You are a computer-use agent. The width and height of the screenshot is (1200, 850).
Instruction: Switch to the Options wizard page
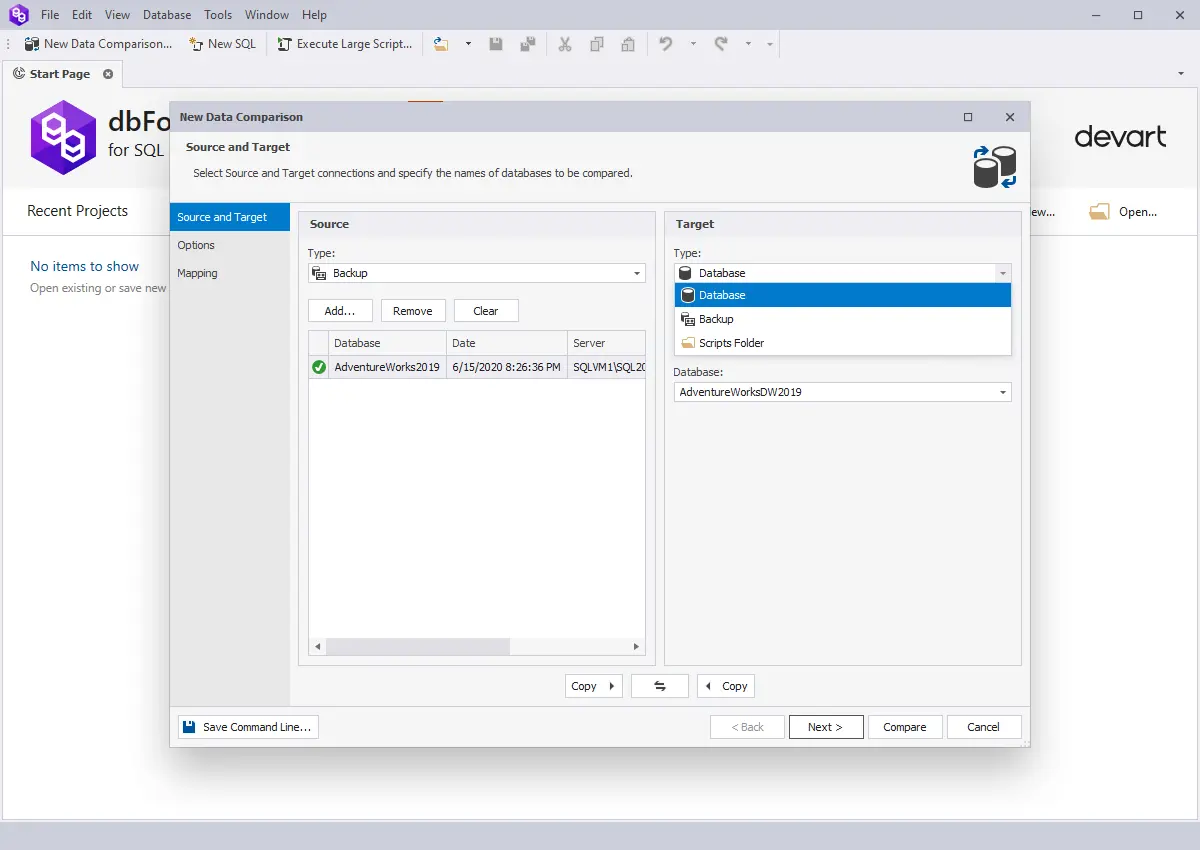pyautogui.click(x=196, y=245)
